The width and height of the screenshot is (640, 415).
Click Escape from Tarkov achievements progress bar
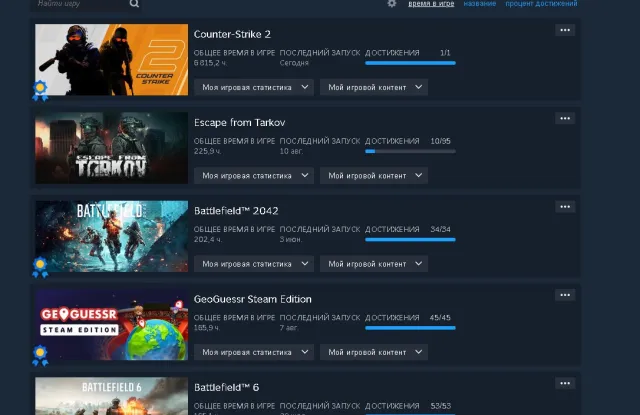click(x=410, y=151)
